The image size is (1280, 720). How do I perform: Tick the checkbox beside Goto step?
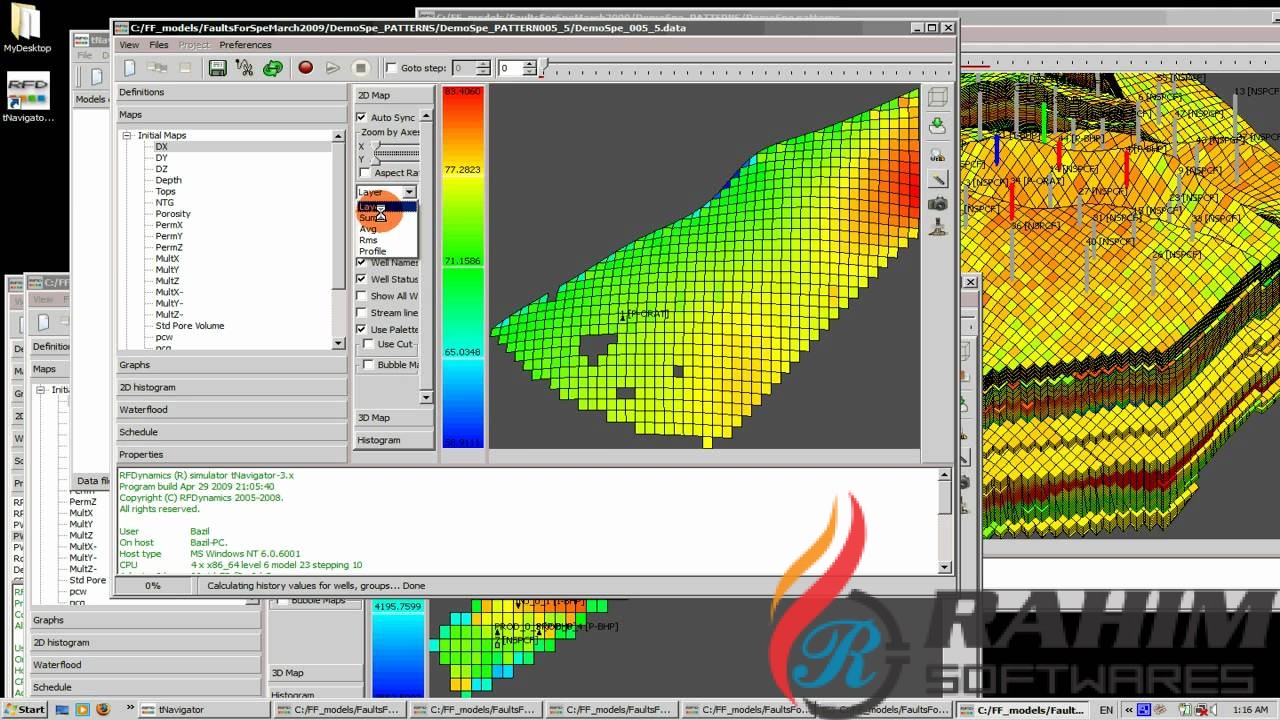coord(391,68)
